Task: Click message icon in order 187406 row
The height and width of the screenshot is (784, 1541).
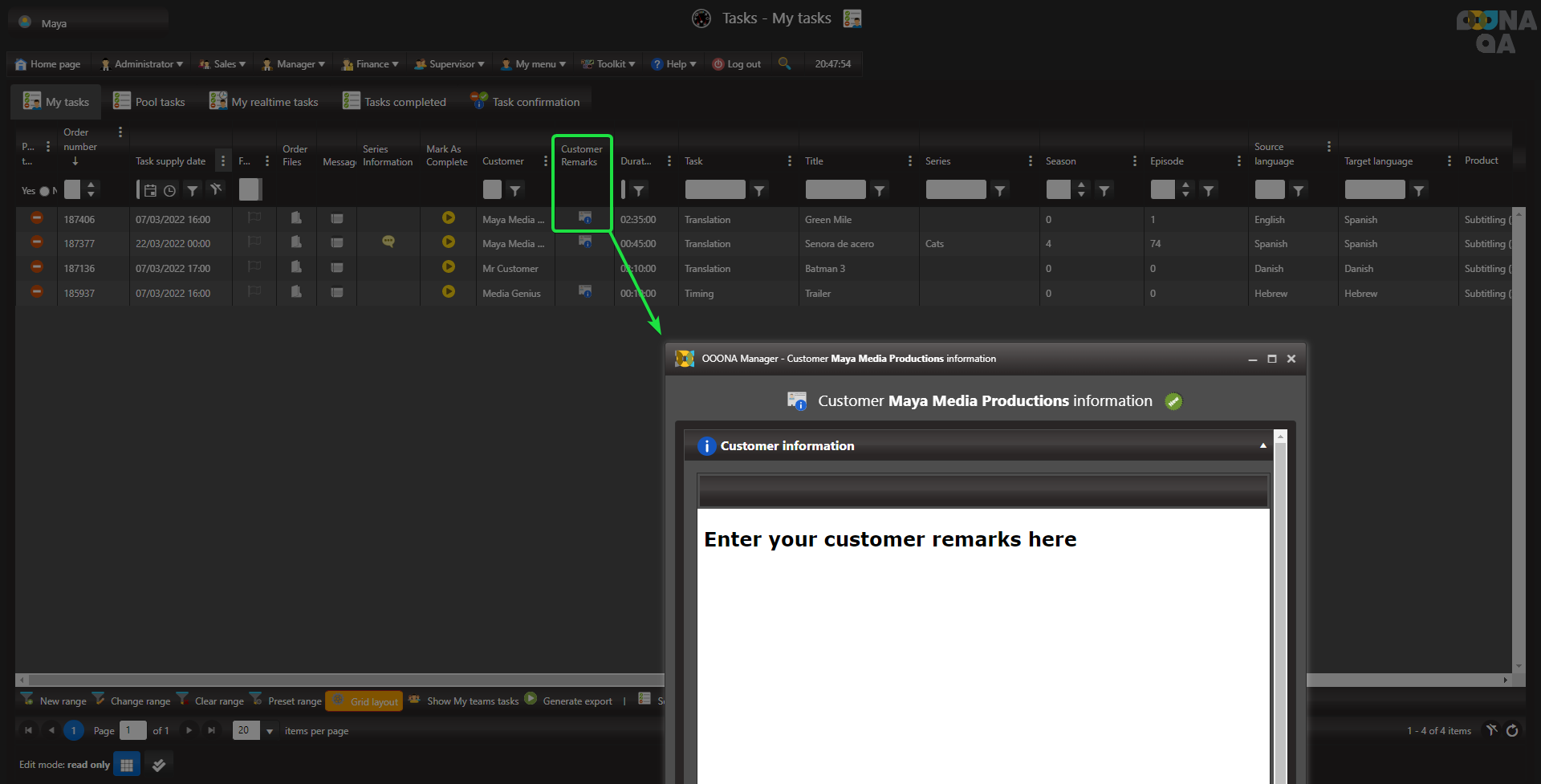Action: [x=337, y=218]
